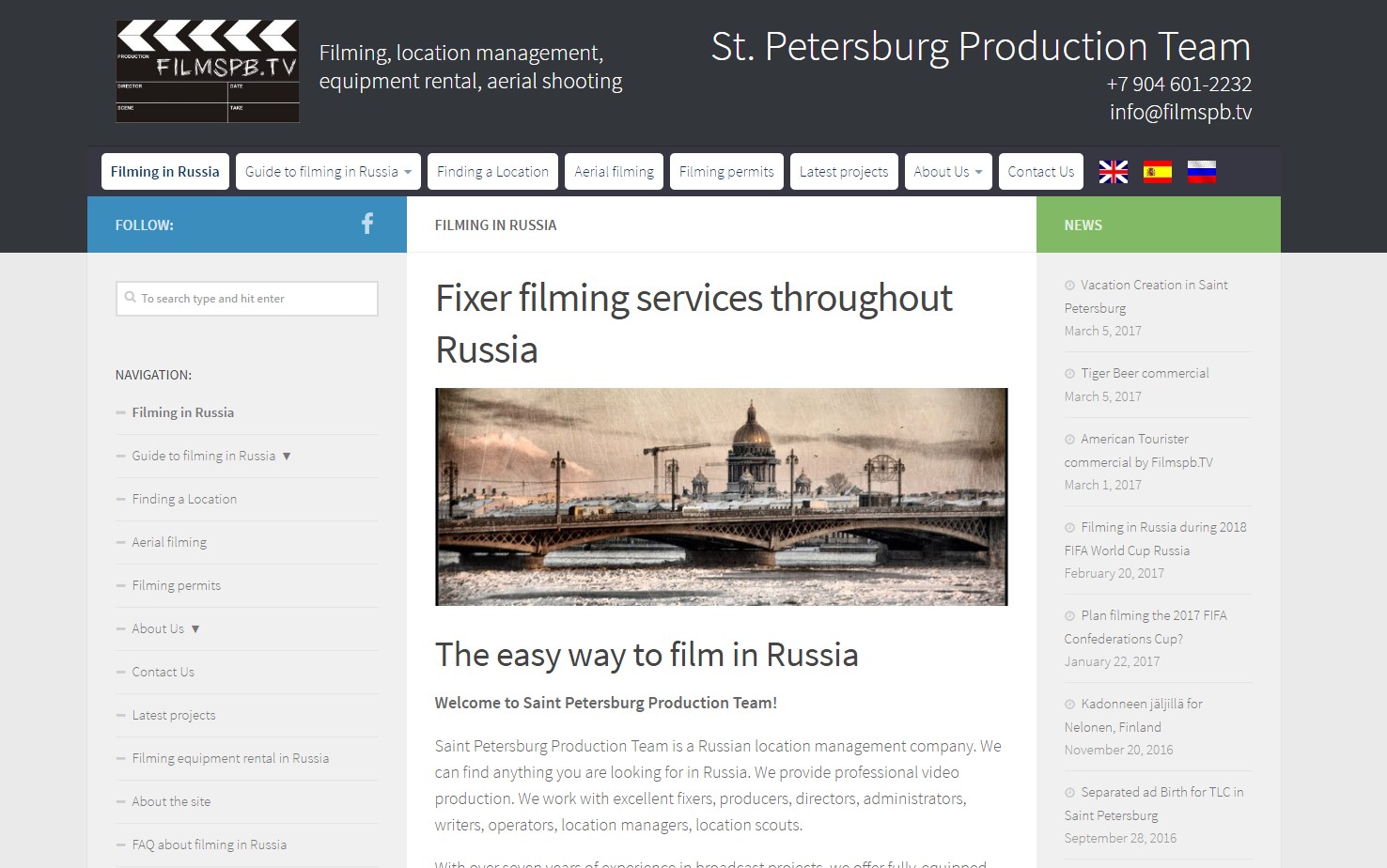Screen dimensions: 1387x868
Task: Switch to English with the UK flag
Action: tap(1114, 172)
